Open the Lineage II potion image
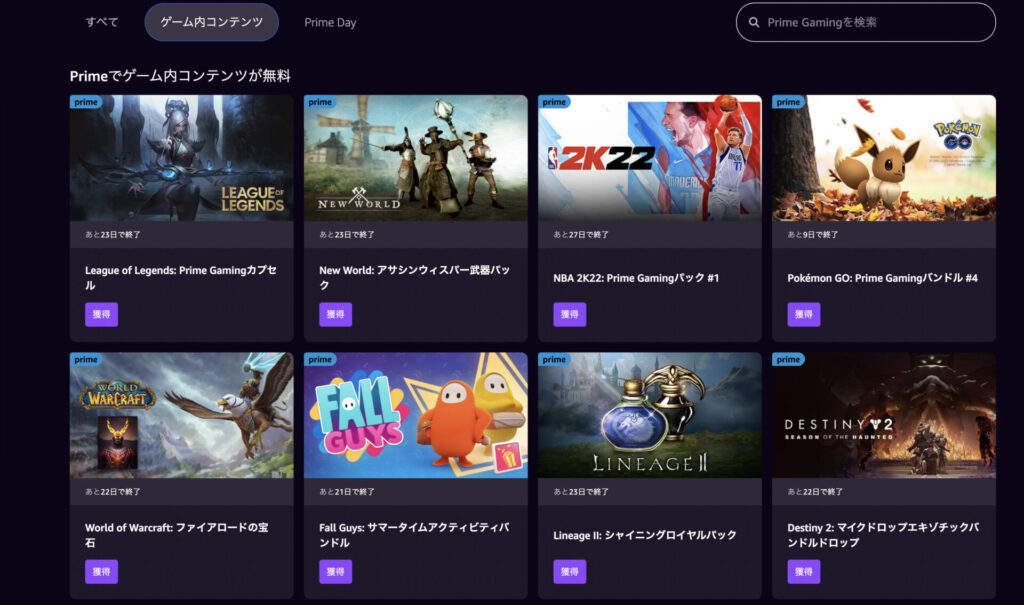The height and width of the screenshot is (605, 1024). (649, 417)
